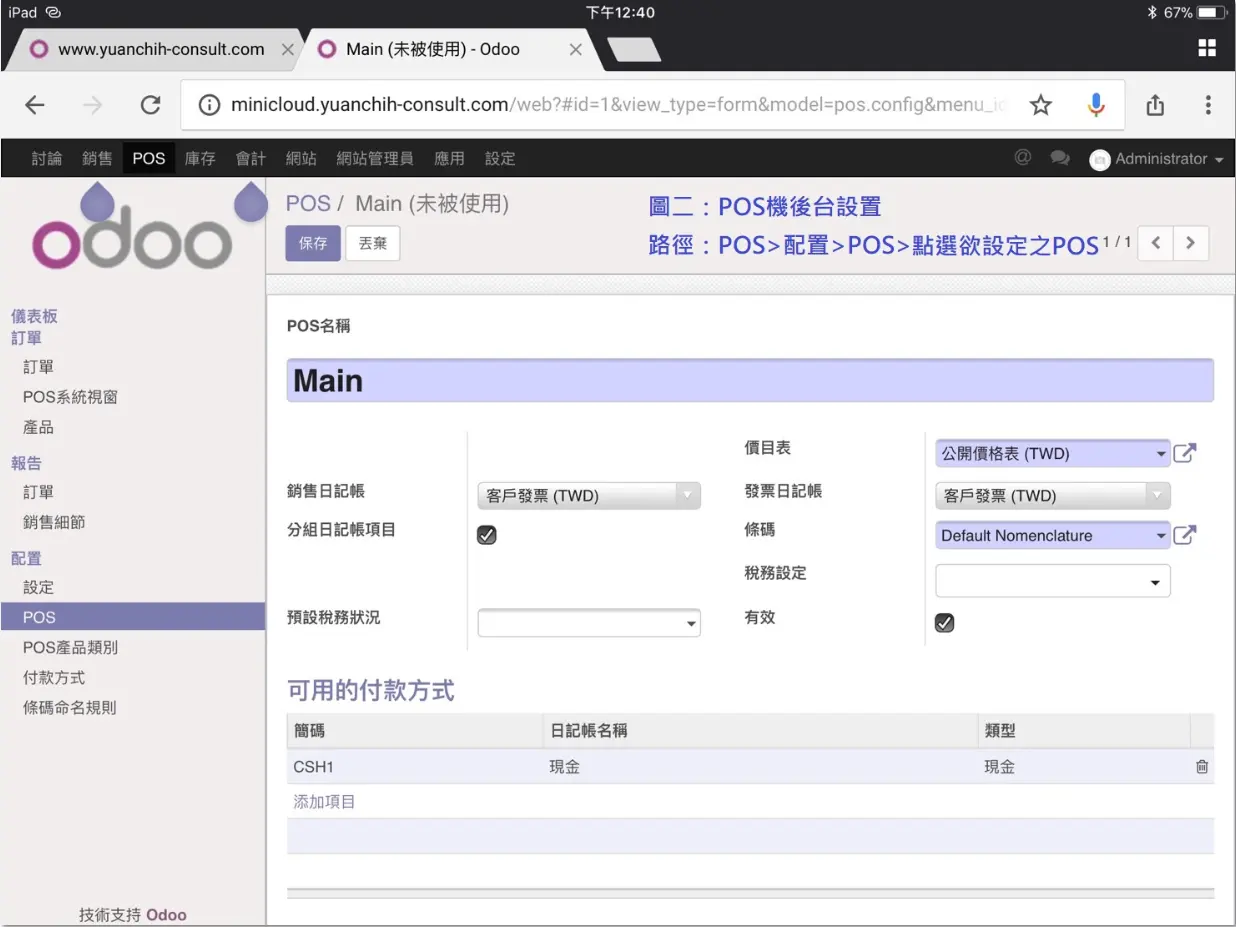Click the browser address bar URL
1236x927 pixels.
coord(618,105)
